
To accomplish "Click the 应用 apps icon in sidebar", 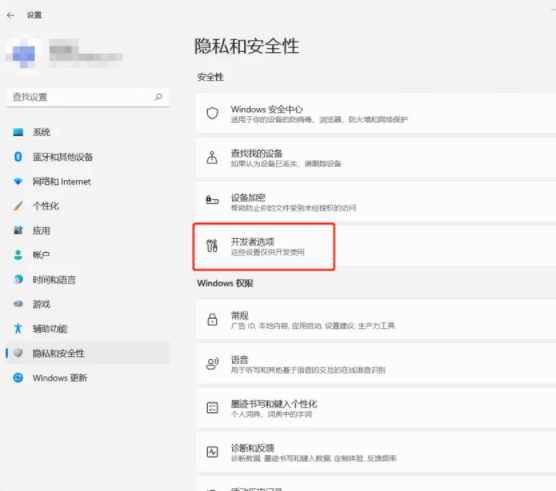I will point(18,230).
